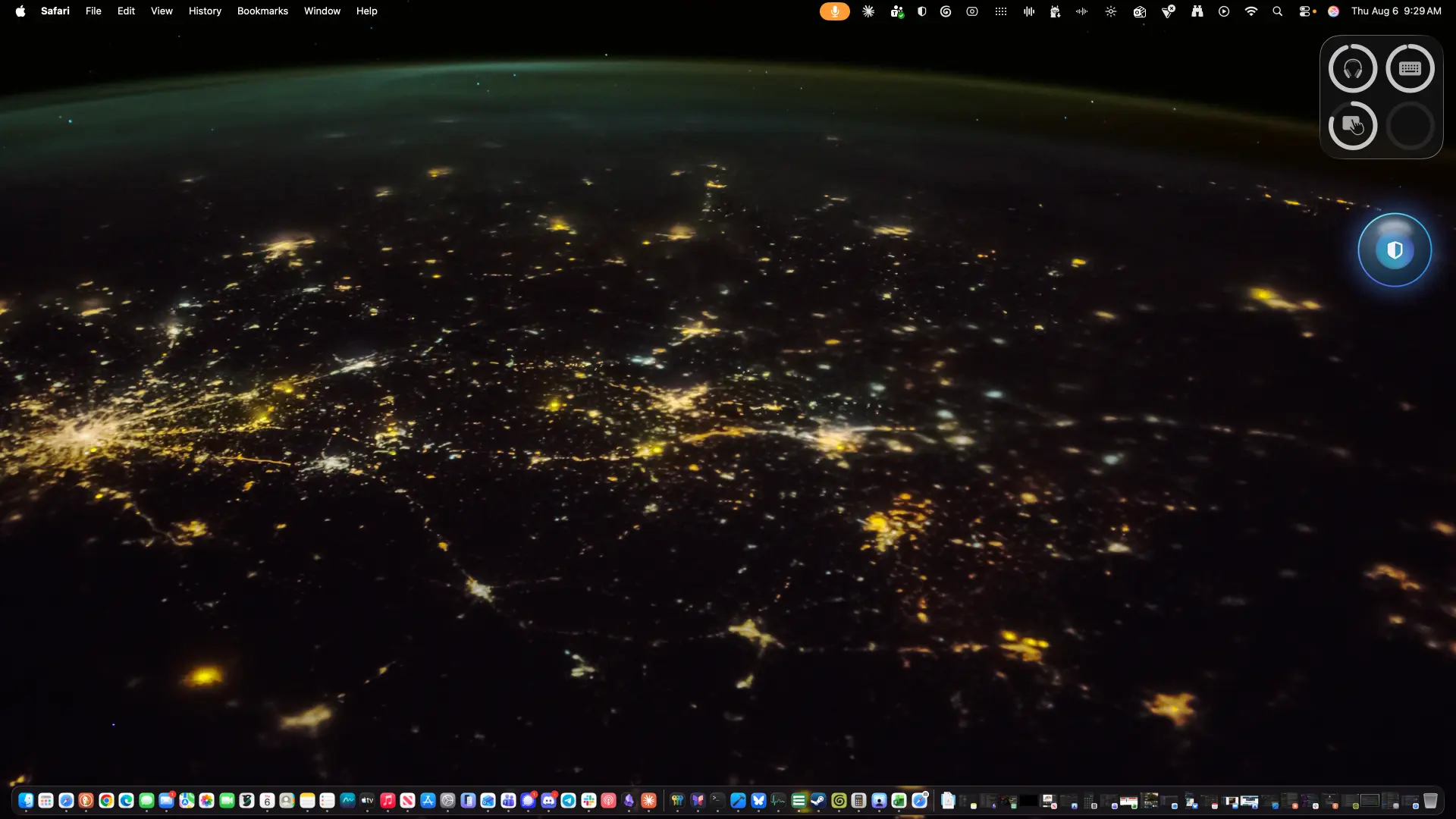
Task: Open Freeform from the Dock
Action: coord(347,800)
